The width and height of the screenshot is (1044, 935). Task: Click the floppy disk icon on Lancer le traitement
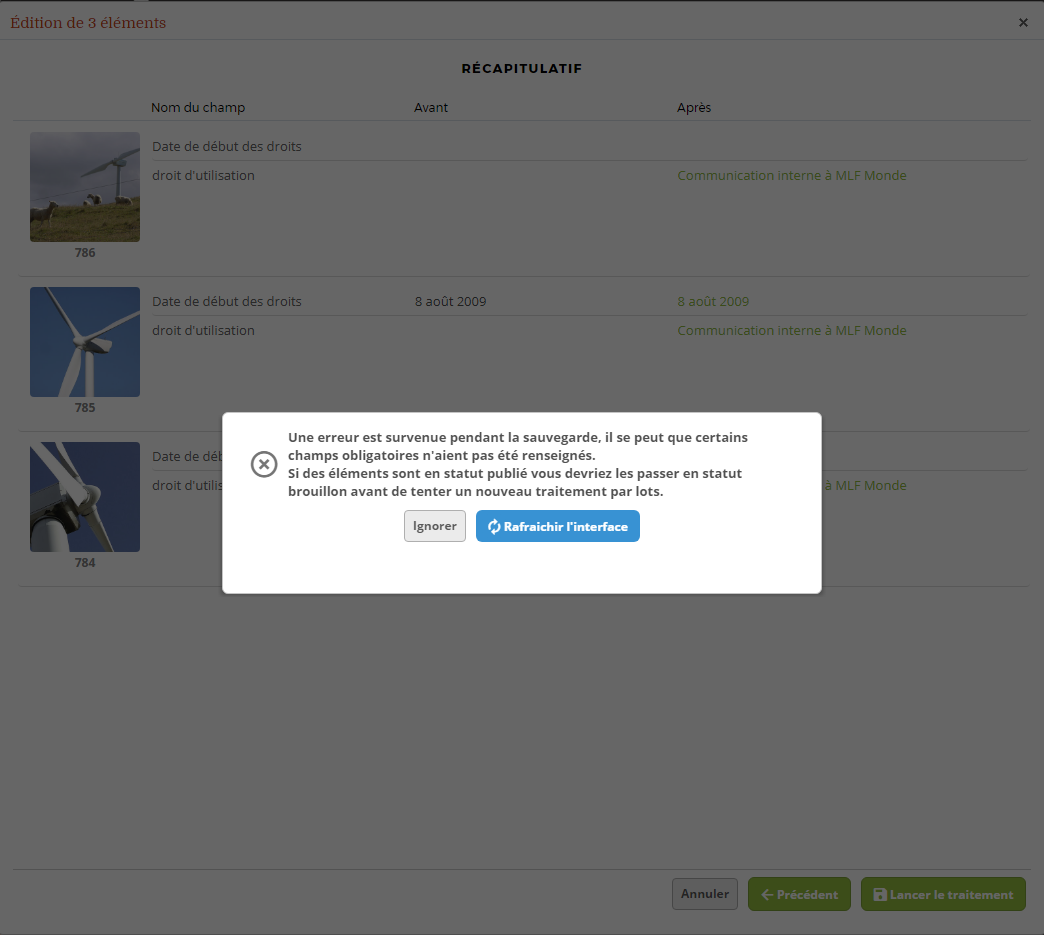point(880,895)
